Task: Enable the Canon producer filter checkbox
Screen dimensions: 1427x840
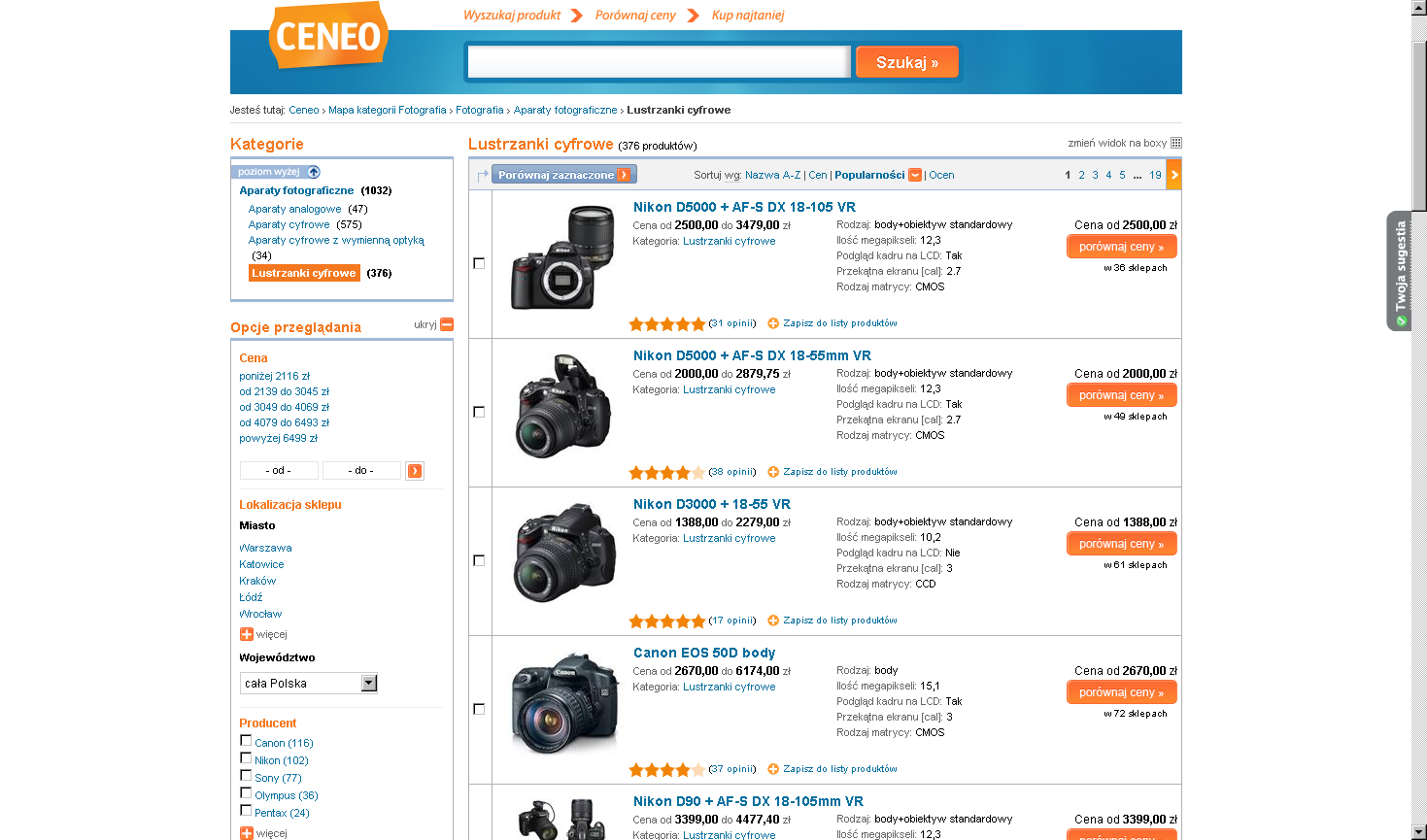Action: tap(246, 741)
